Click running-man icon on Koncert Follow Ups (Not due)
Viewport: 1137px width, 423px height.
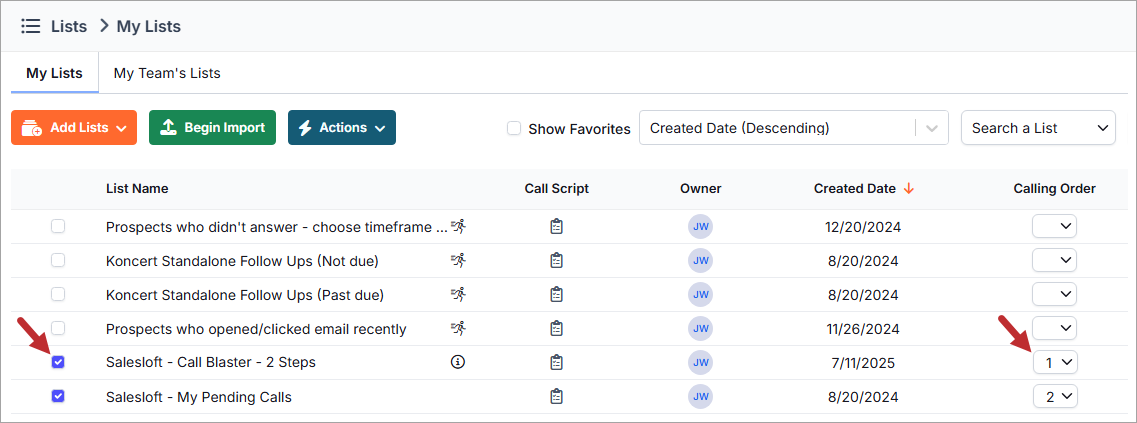[458, 261]
